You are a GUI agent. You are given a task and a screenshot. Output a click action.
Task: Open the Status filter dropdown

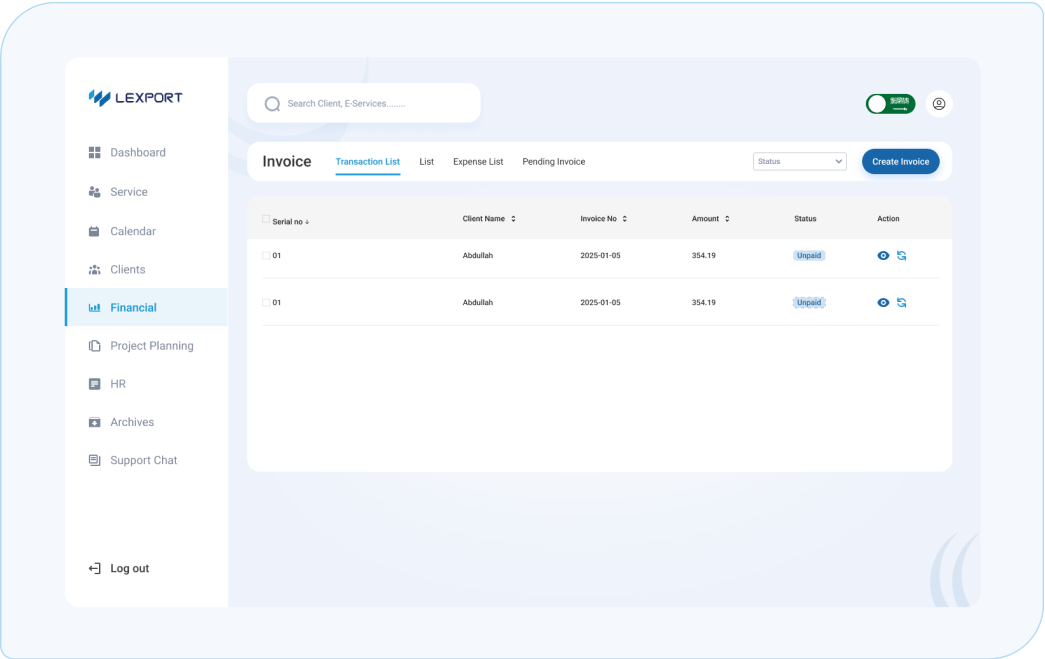point(799,161)
